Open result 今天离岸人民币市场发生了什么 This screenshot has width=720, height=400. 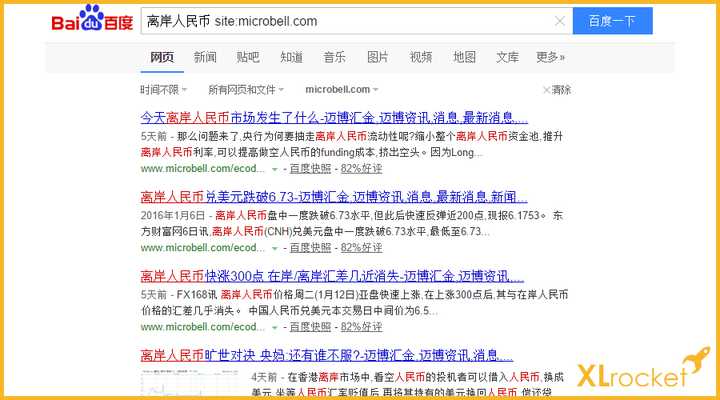pos(334,118)
